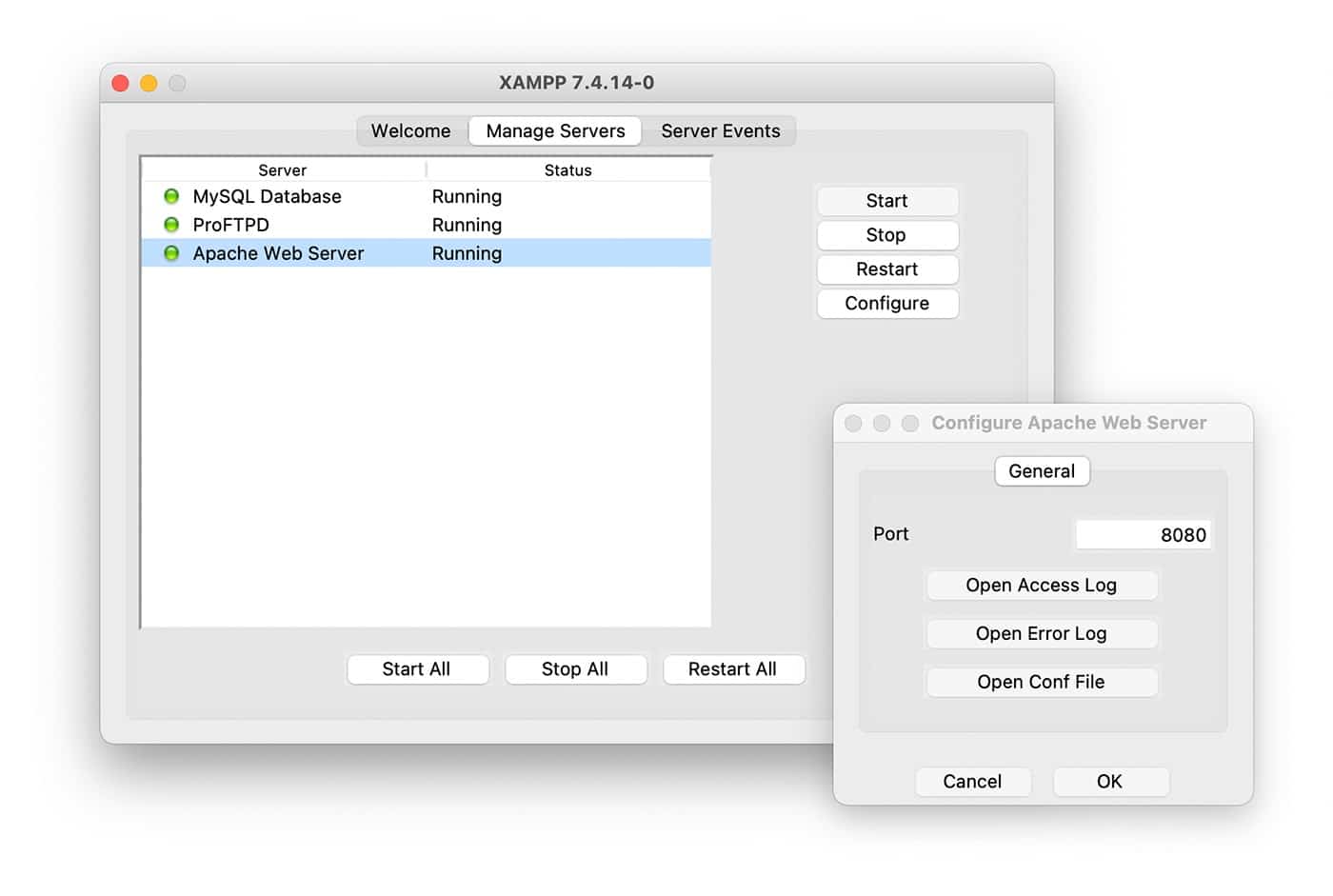Stop the selected Apache Web Server
1333x896 pixels.
(x=885, y=235)
